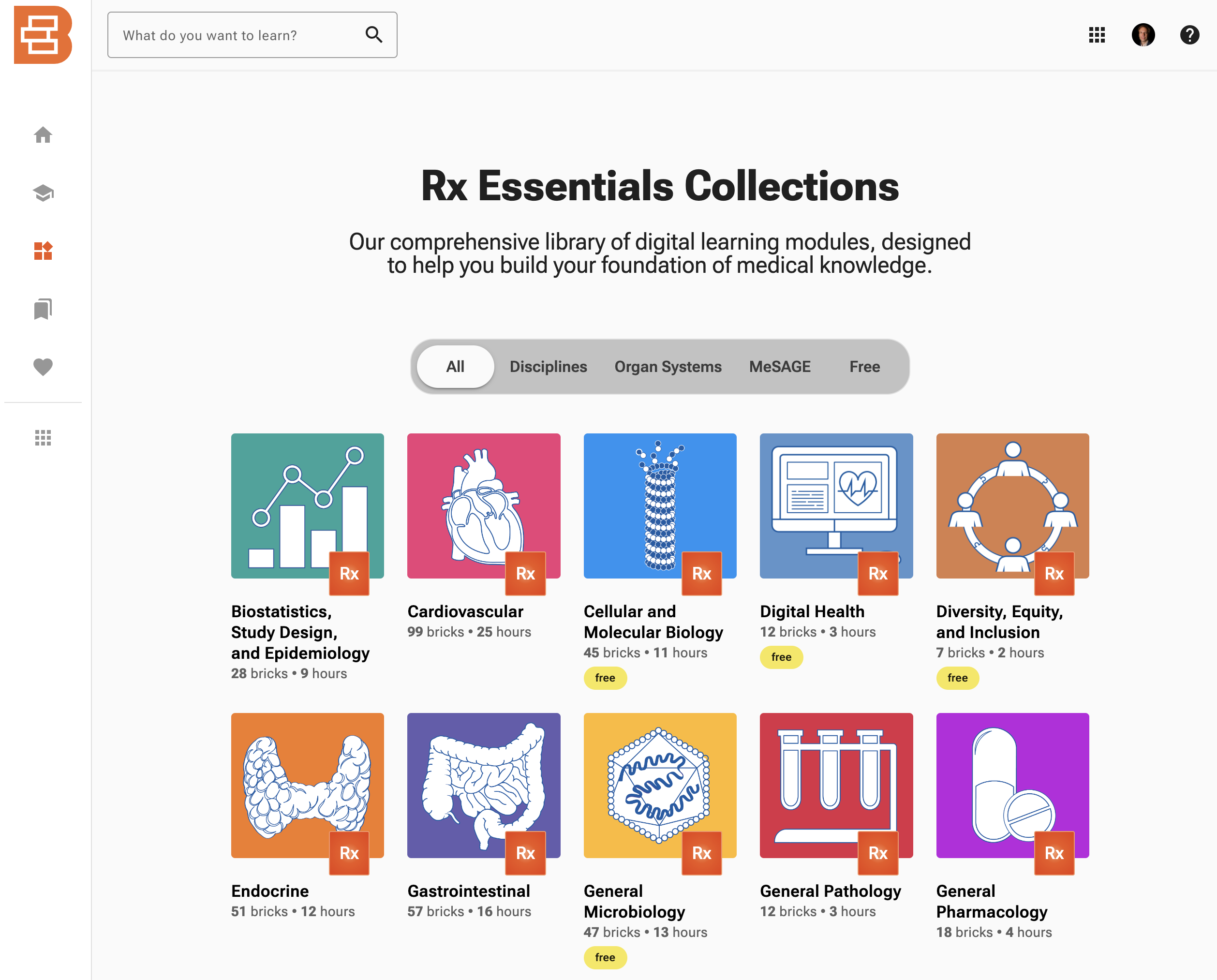This screenshot has height=980, width=1217.
Task: Go to the Home sidebar icon
Action: (x=43, y=135)
